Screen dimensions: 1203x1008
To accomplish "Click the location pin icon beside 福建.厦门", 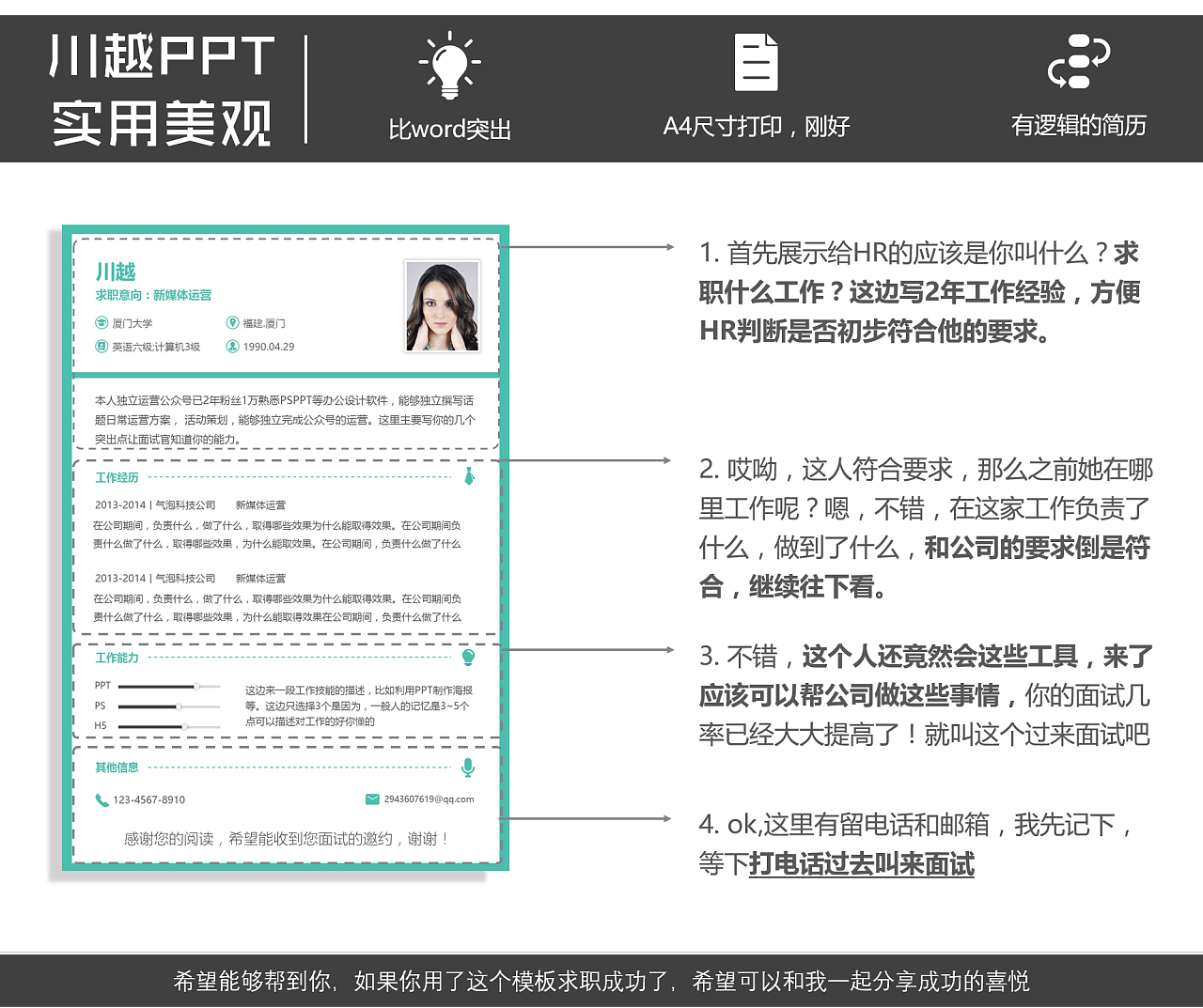I will (x=232, y=323).
